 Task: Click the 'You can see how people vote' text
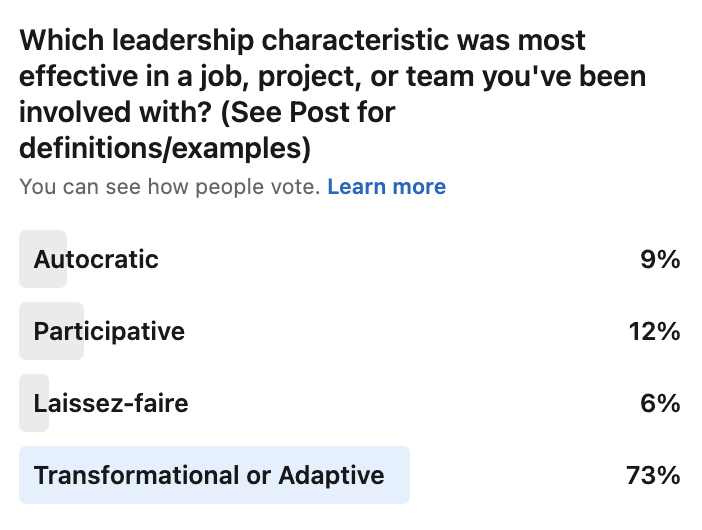[170, 187]
